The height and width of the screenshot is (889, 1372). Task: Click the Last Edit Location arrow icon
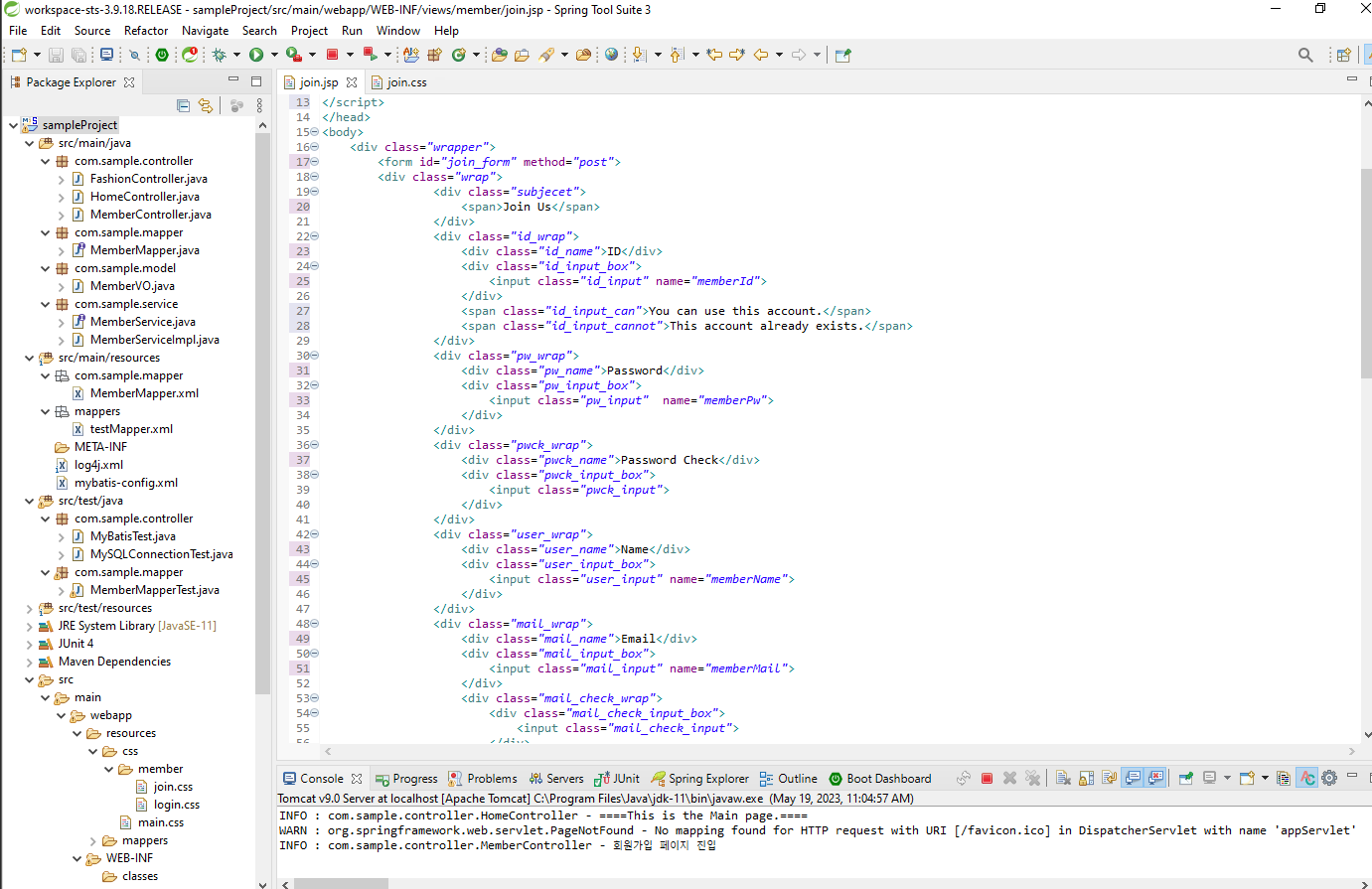coord(714,55)
